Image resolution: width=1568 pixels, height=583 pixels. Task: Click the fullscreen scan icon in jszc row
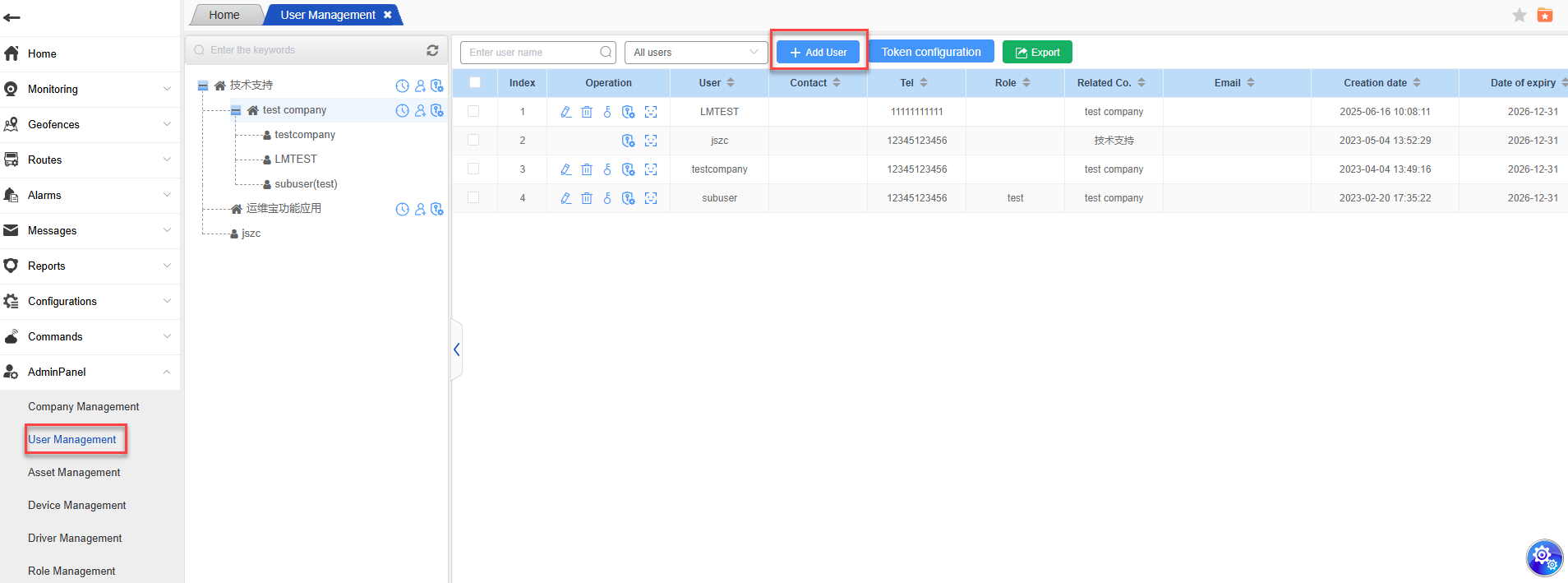click(x=651, y=141)
